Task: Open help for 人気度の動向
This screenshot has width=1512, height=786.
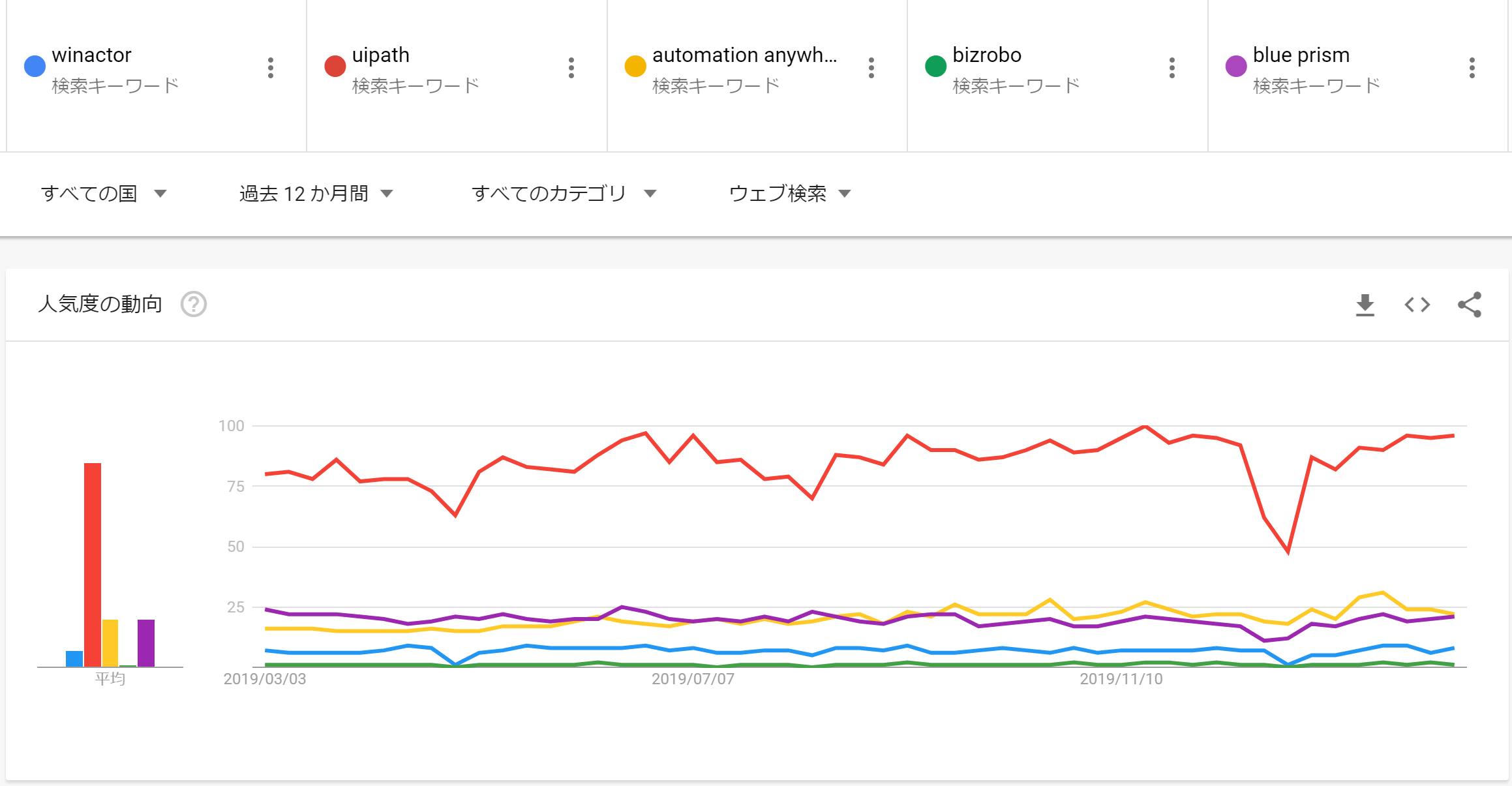Action: [x=194, y=304]
